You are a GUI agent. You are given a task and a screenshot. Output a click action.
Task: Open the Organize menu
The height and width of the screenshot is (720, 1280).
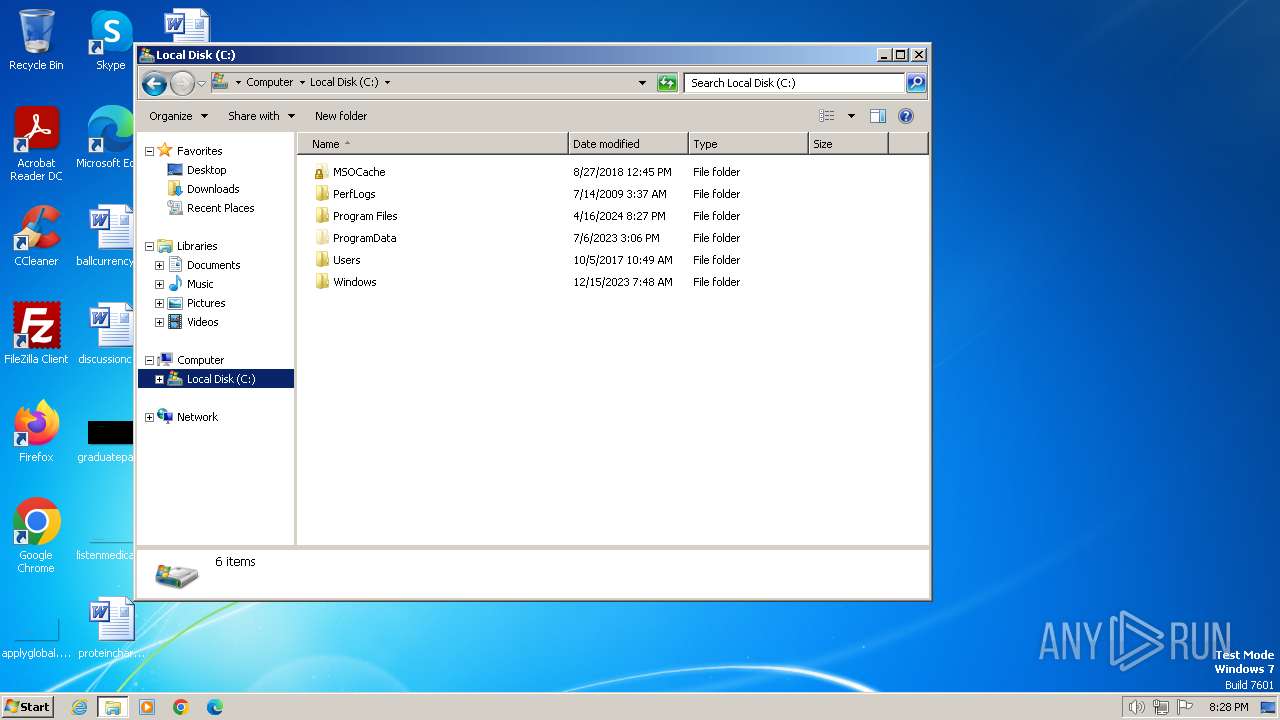pos(178,116)
